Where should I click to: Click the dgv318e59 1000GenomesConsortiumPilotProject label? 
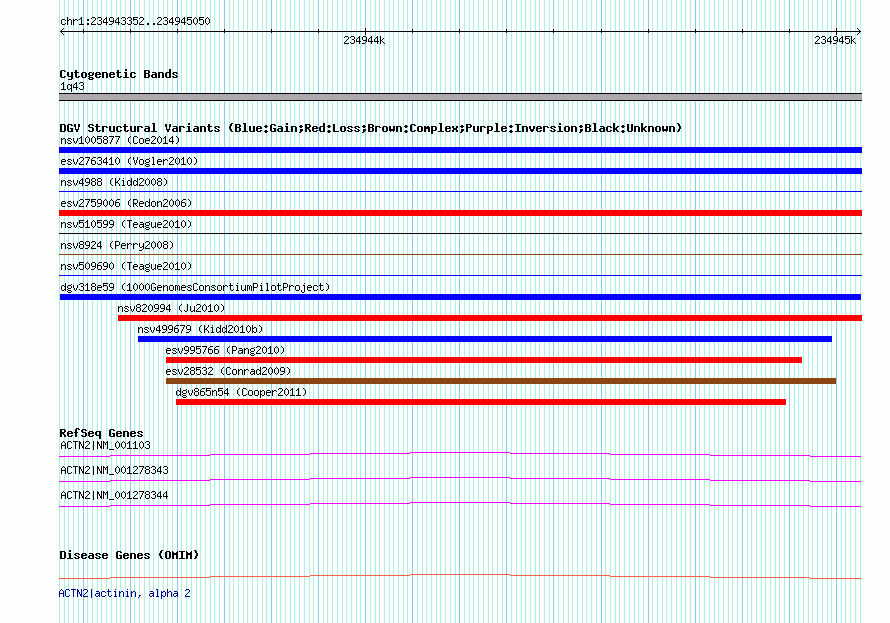click(x=195, y=287)
